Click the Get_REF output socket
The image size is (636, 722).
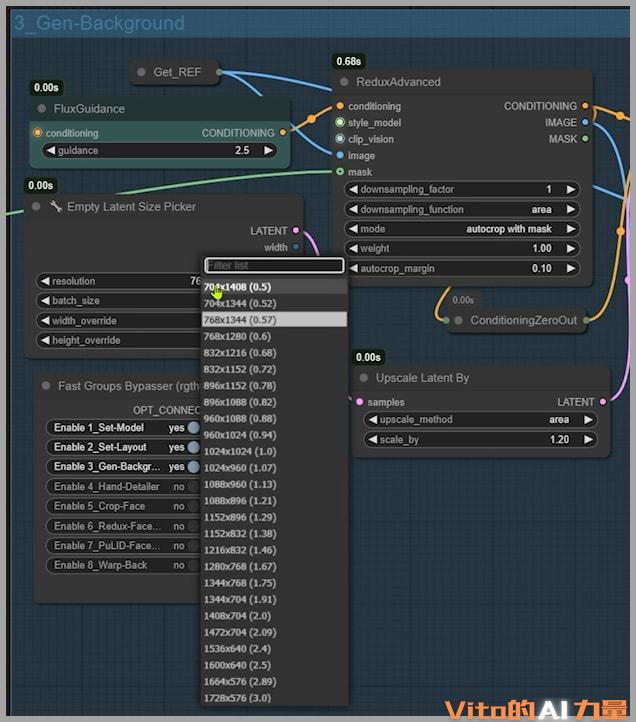(219, 72)
